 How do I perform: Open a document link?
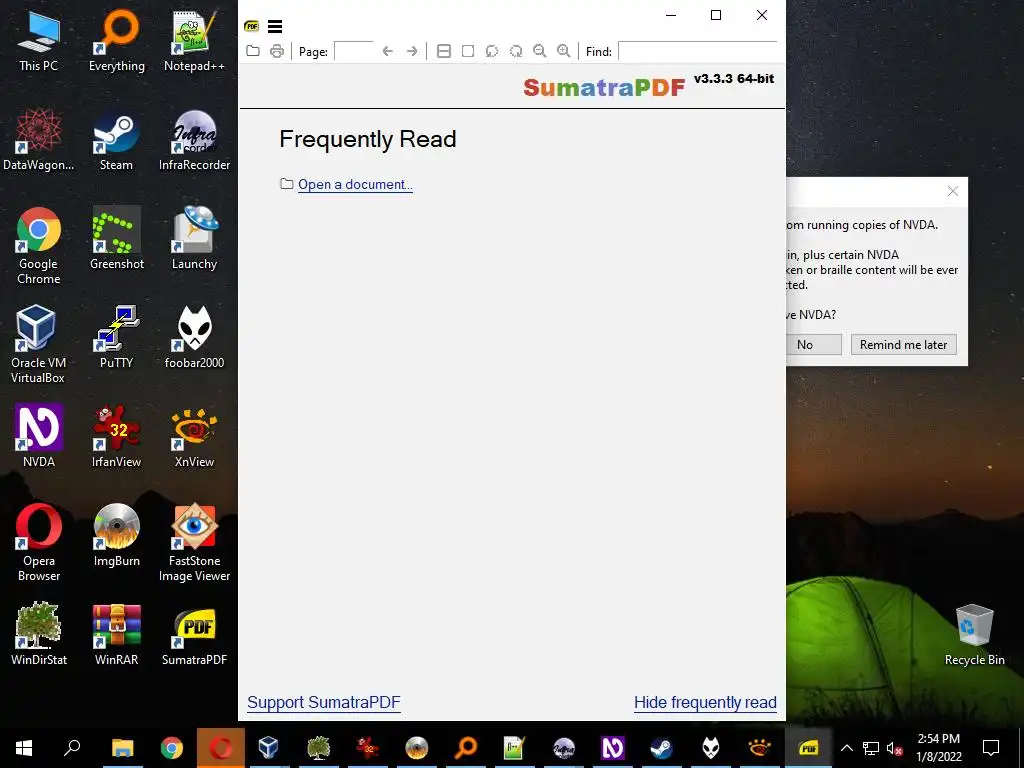(x=355, y=184)
